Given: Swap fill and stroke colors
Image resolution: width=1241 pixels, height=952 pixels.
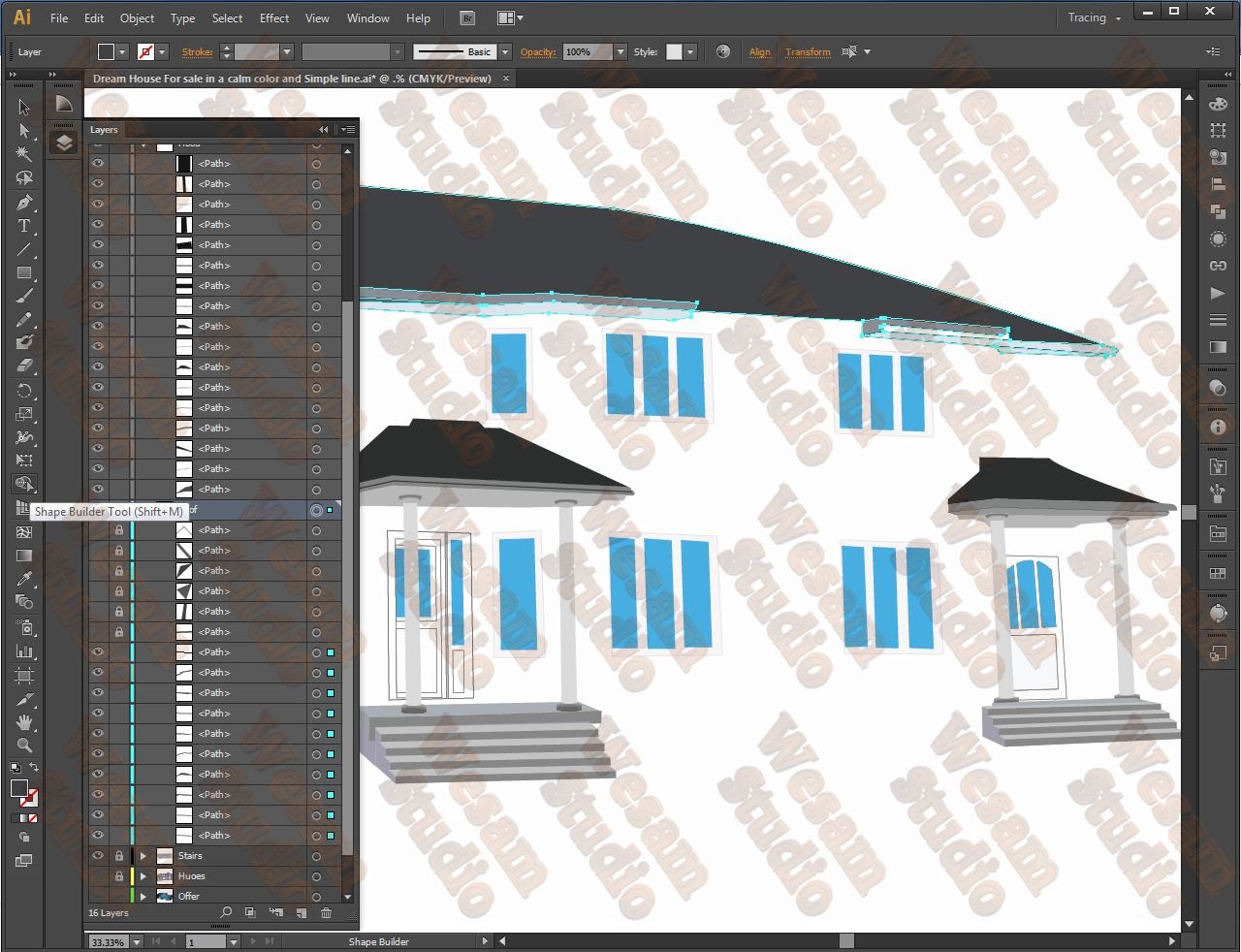Looking at the screenshot, I should coord(33,768).
